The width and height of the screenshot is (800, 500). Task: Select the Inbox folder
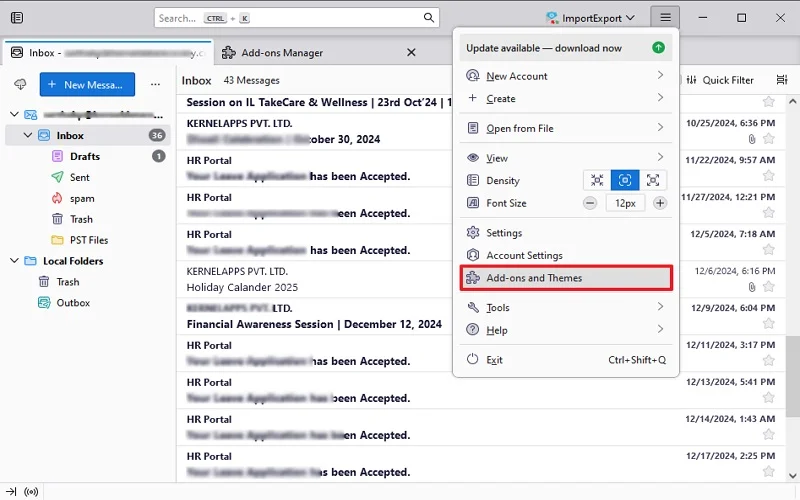tap(88, 135)
